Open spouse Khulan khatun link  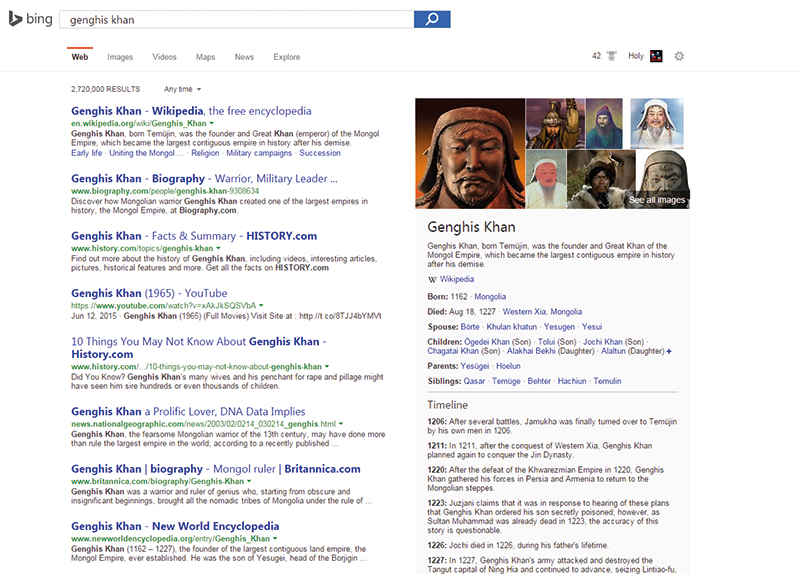(x=512, y=327)
